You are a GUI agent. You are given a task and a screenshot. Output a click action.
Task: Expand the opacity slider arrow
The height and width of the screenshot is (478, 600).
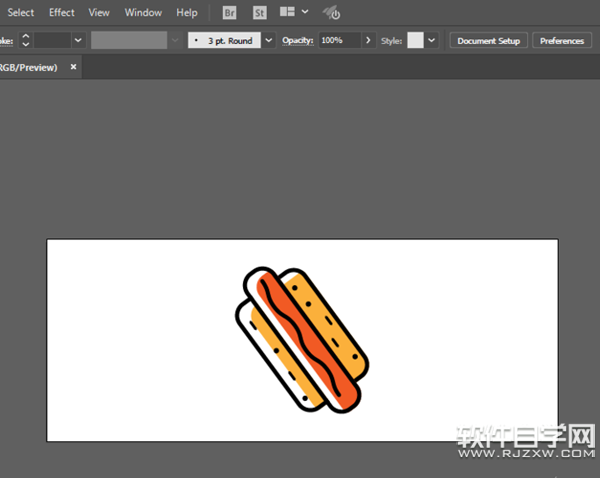368,41
